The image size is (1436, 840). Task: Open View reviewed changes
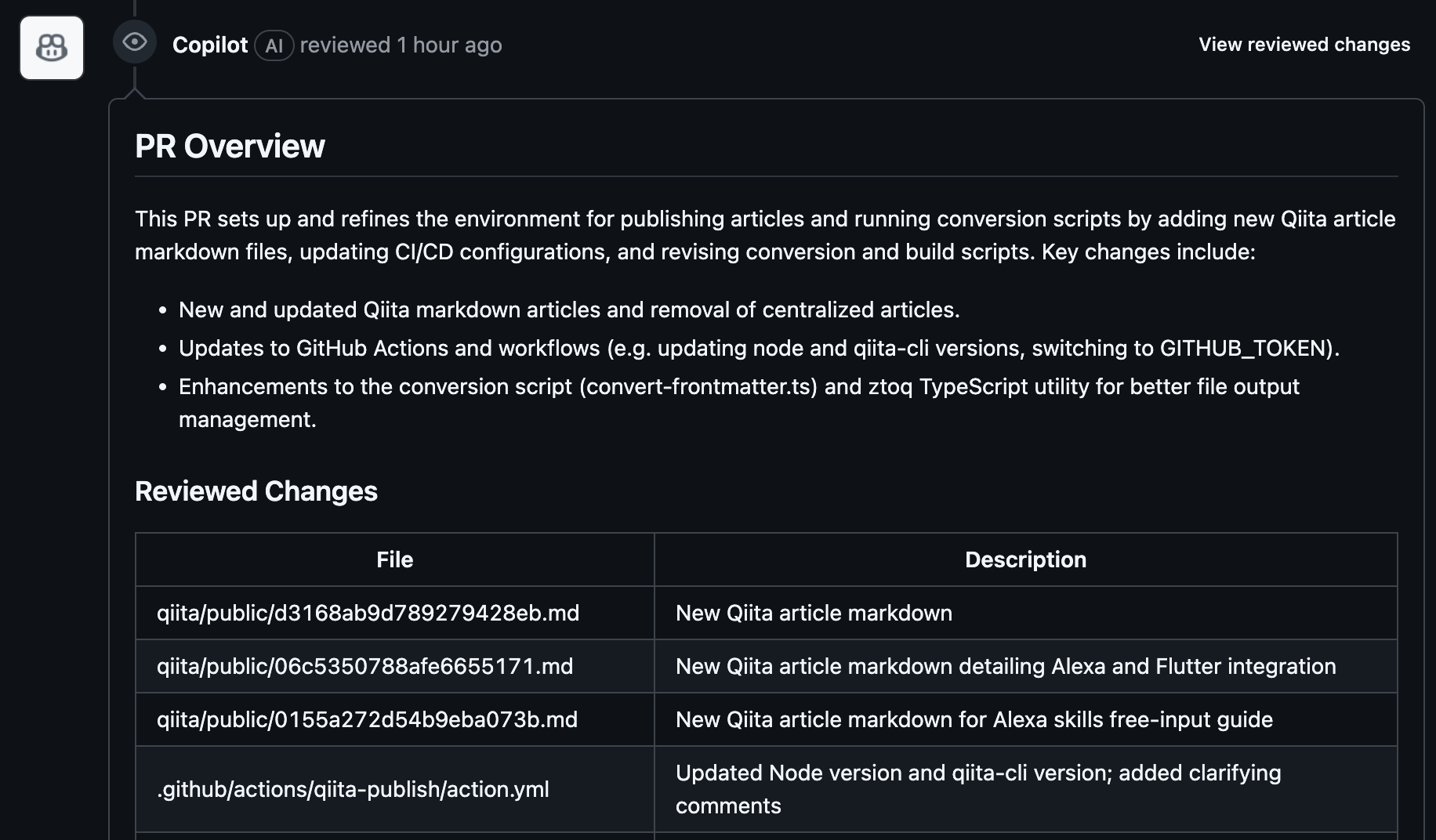[1304, 45]
